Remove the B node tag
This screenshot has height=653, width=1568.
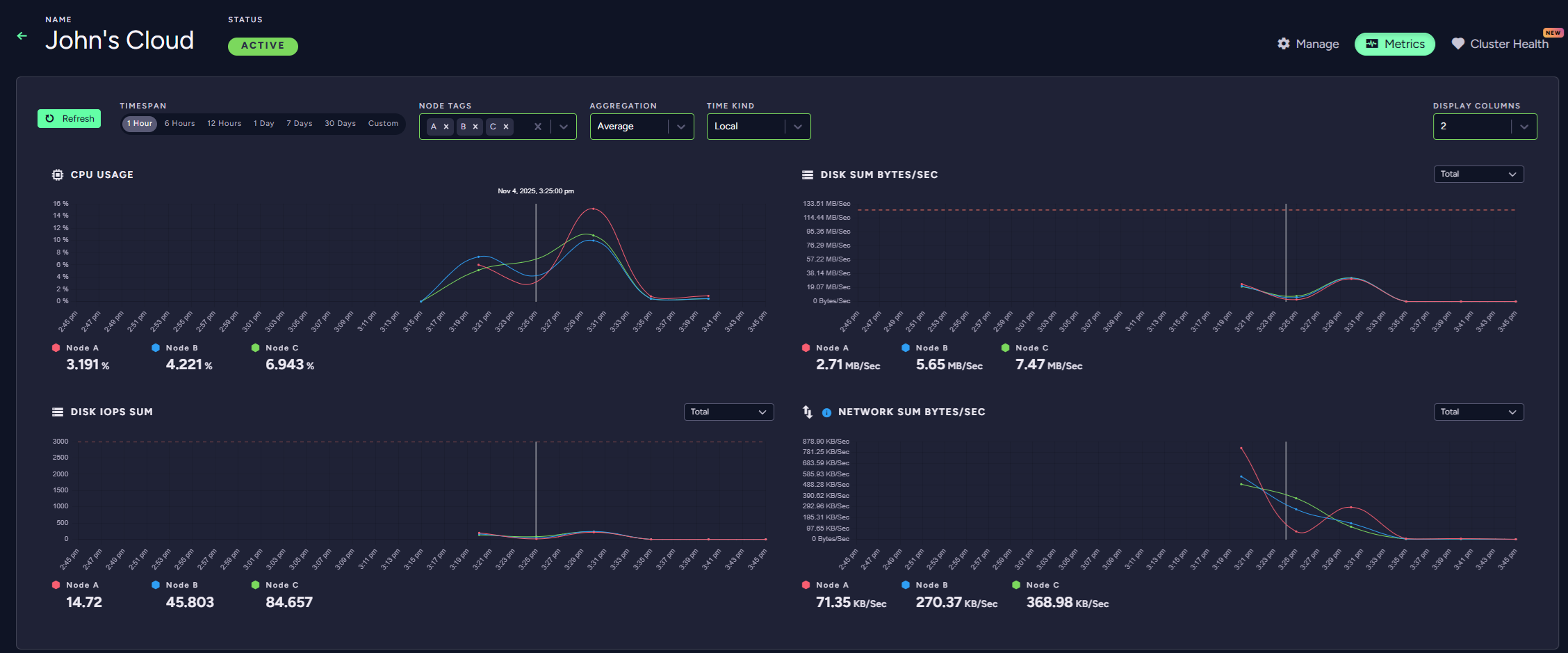475,127
